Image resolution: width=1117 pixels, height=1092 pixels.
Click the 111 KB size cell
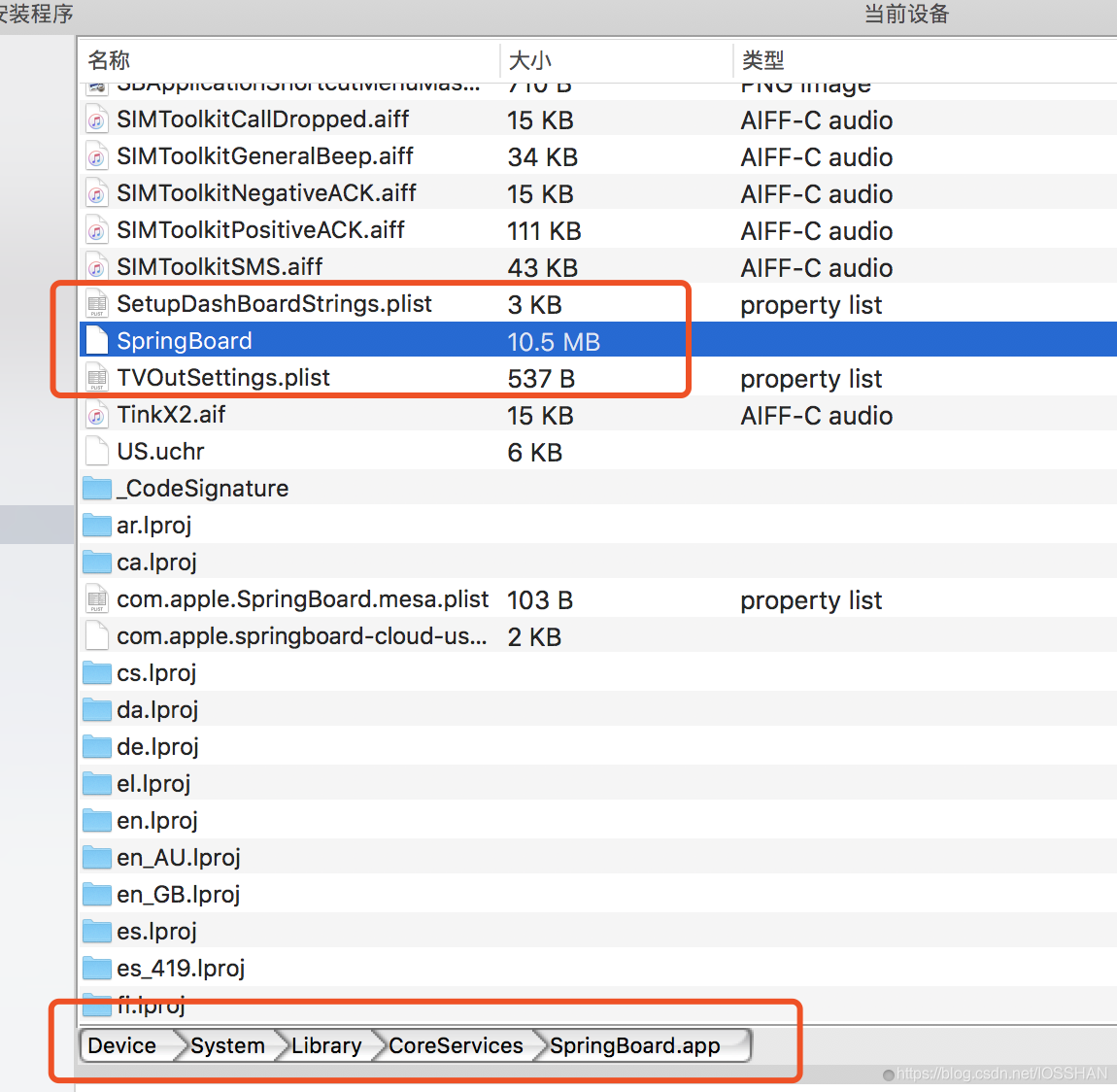pos(544,231)
